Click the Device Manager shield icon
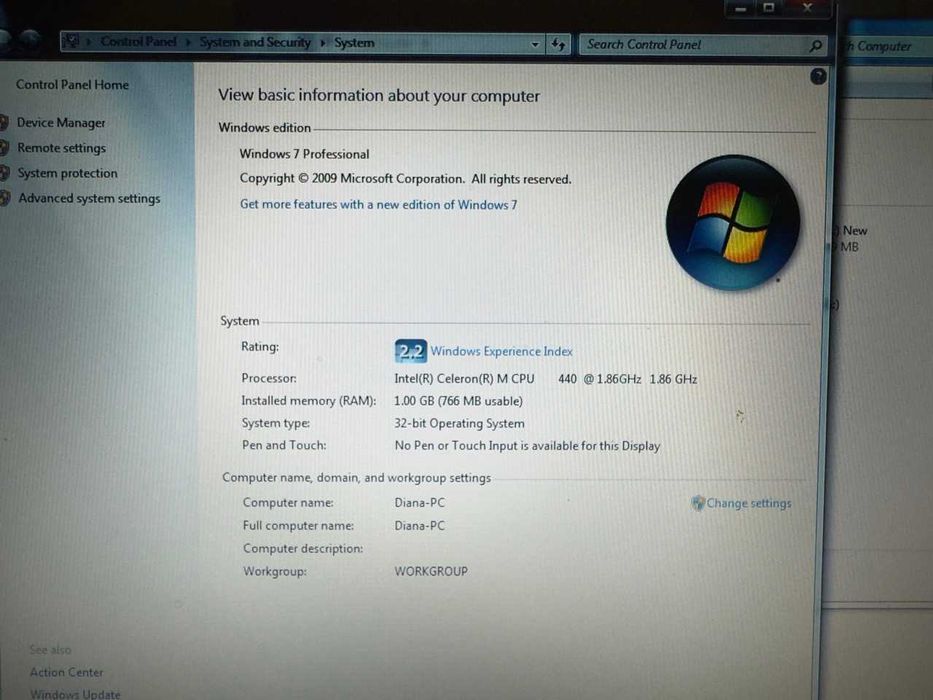 pyautogui.click(x=4, y=123)
